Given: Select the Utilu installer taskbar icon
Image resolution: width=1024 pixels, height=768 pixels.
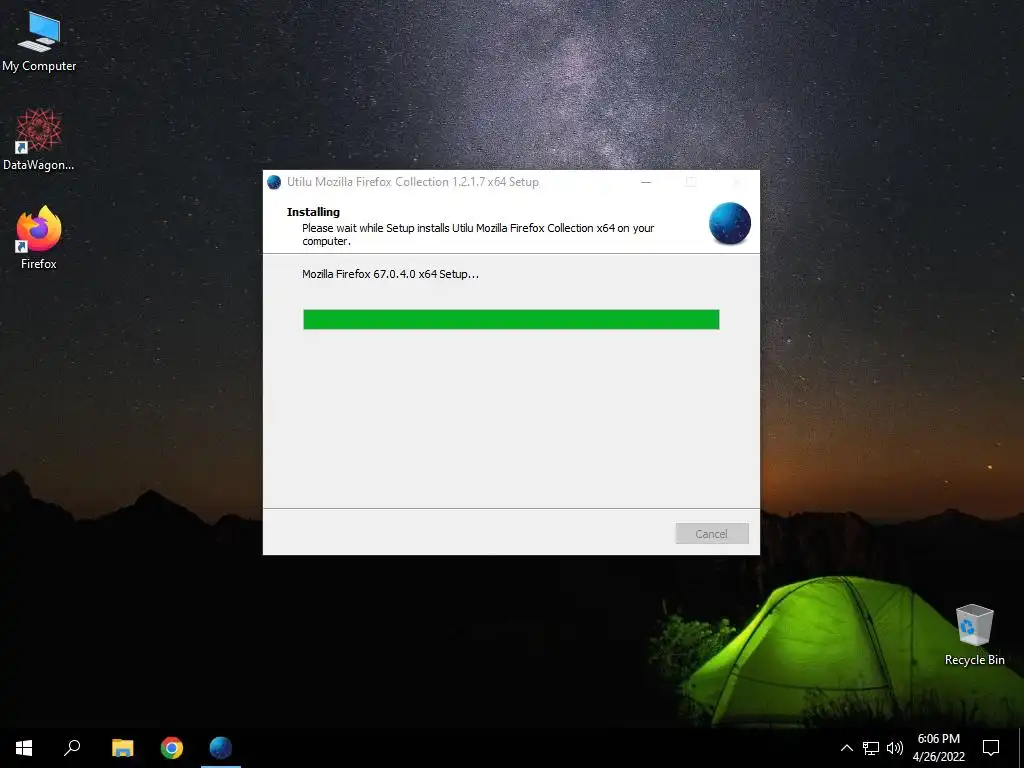Looking at the screenshot, I should click(x=221, y=748).
